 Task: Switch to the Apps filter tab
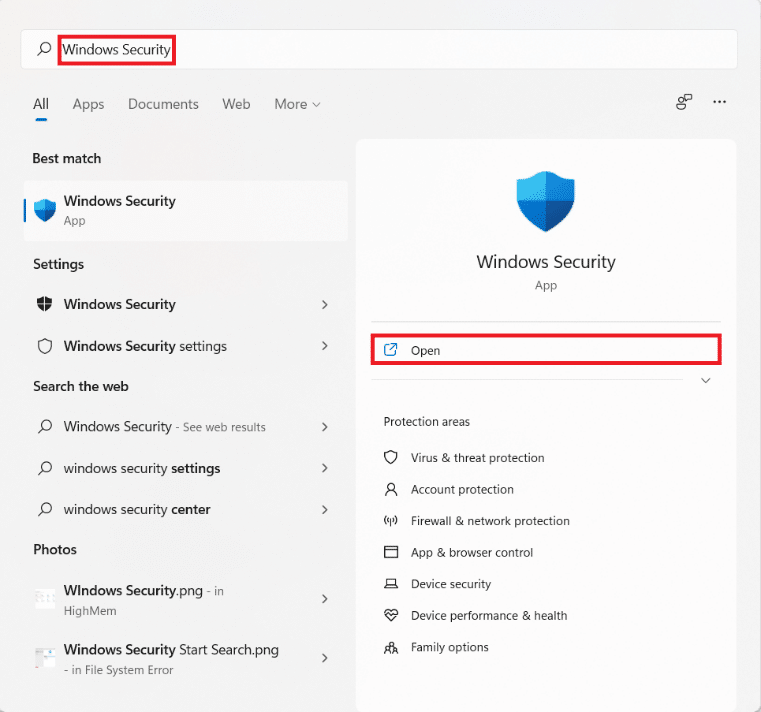88,104
